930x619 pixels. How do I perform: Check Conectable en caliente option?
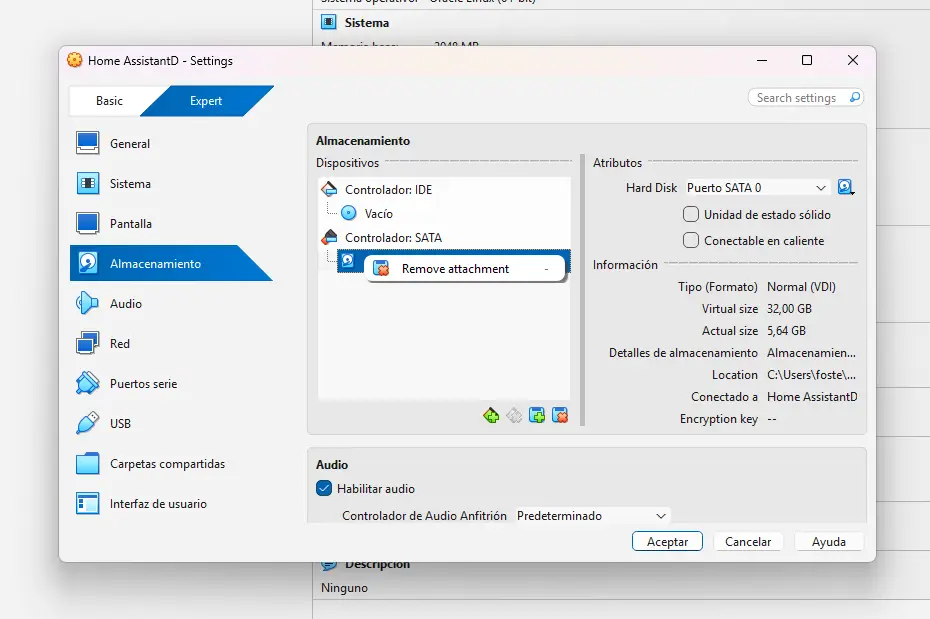[690, 240]
